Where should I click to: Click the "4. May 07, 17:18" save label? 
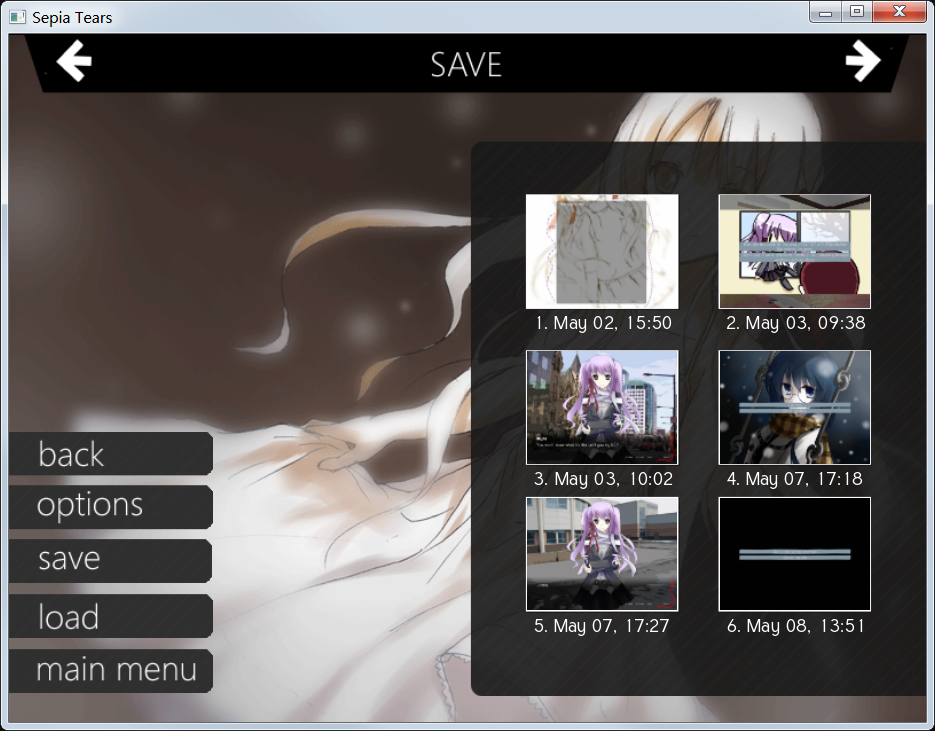tap(795, 479)
